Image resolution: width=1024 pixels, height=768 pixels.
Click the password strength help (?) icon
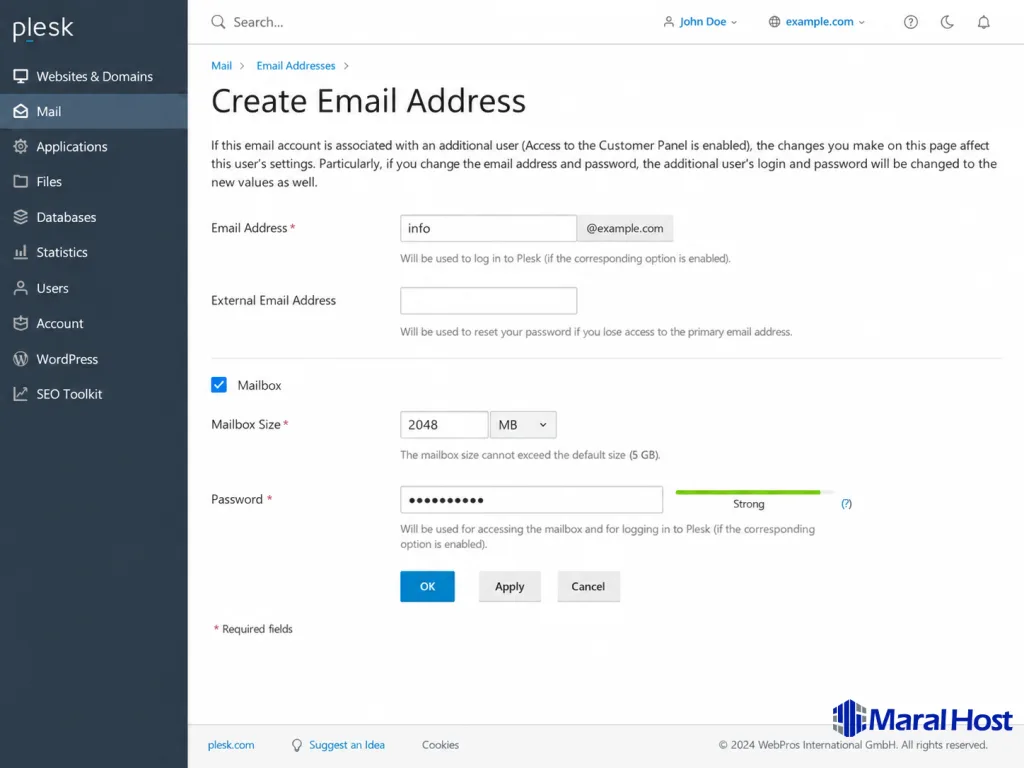point(846,504)
